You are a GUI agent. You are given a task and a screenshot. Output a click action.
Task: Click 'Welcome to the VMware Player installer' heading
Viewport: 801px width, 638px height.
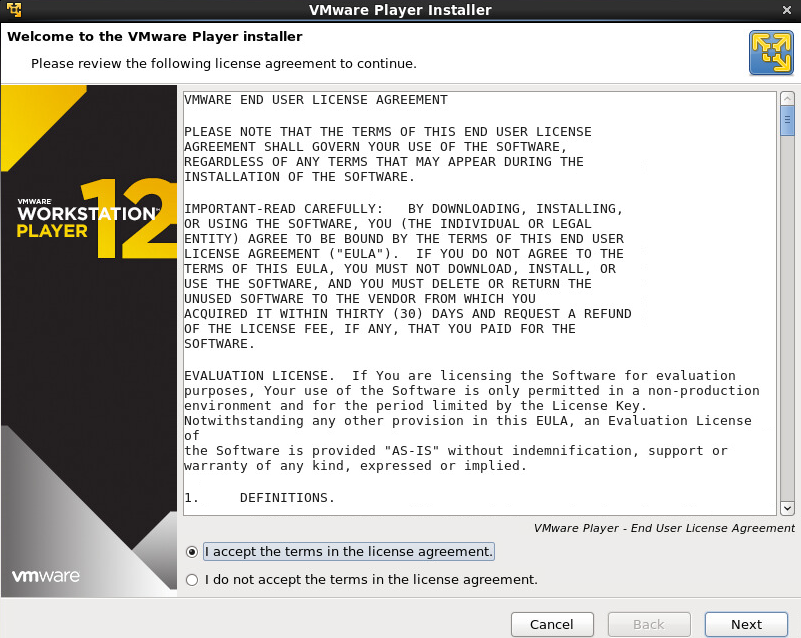point(155,37)
